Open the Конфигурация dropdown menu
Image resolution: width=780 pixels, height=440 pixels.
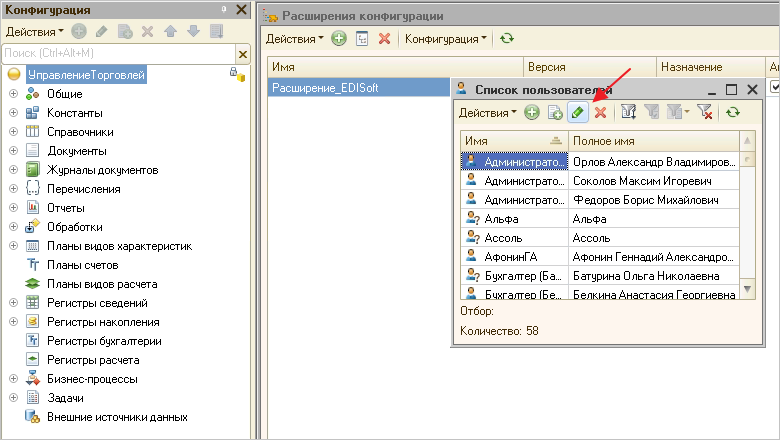coord(445,39)
